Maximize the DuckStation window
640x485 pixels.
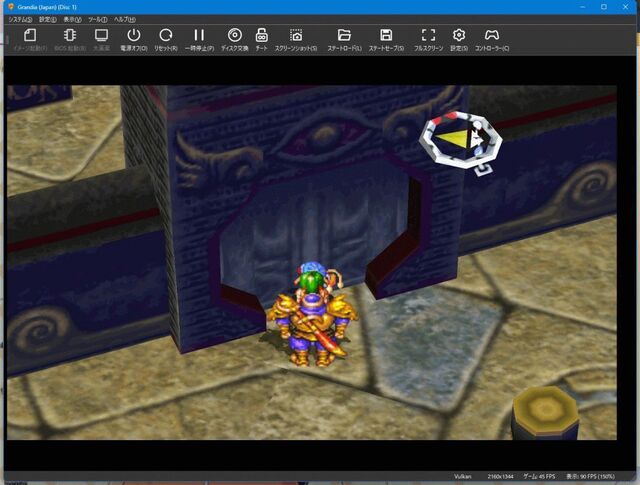point(604,7)
